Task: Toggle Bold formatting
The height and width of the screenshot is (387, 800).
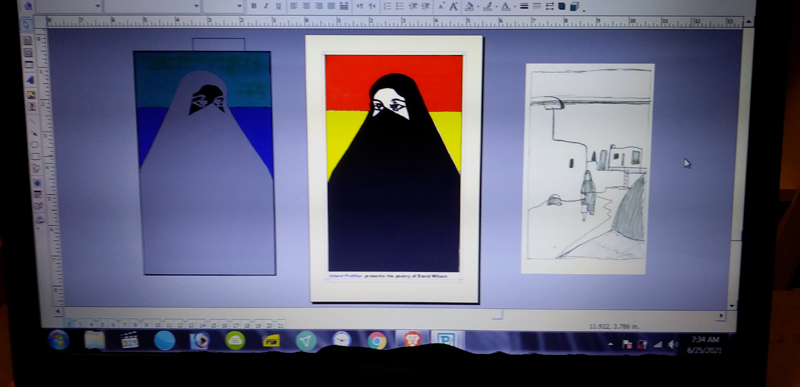Action: coord(253,6)
